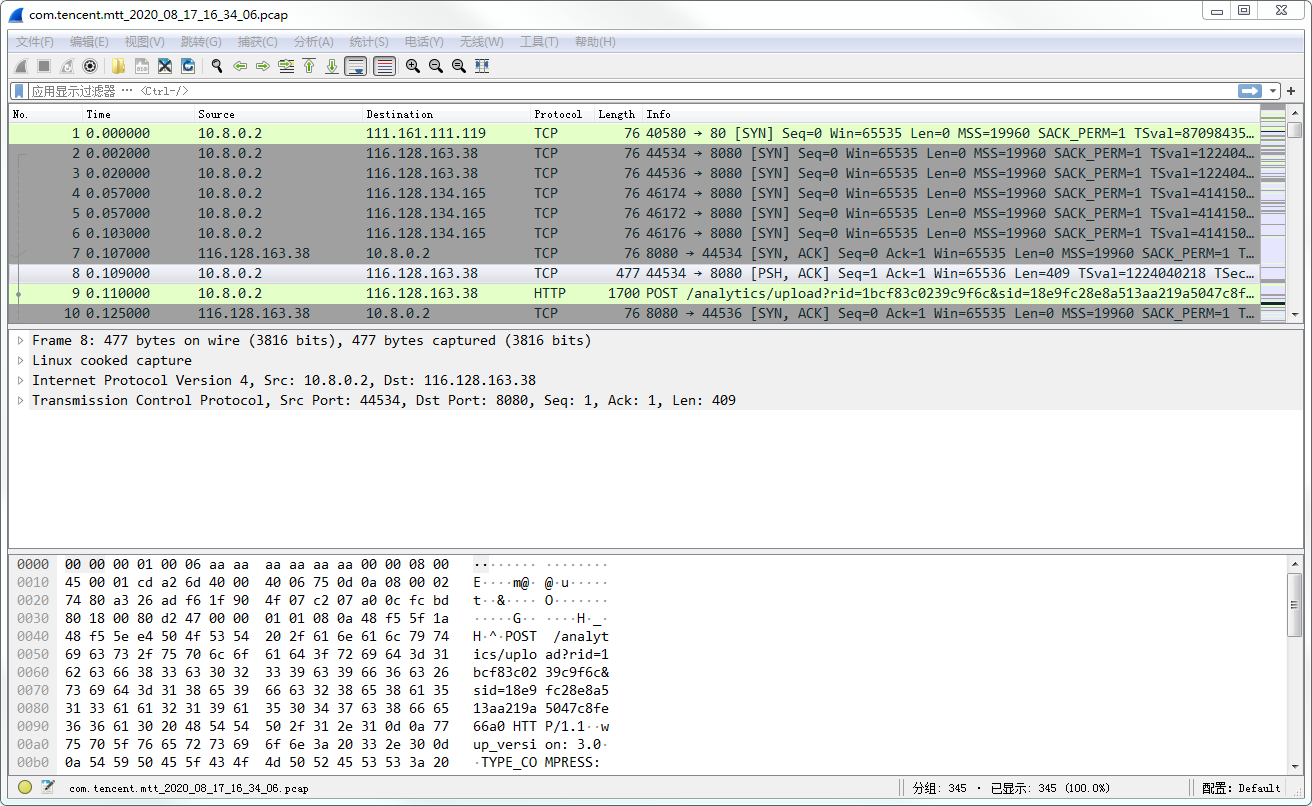
Task: Jump to last packet icon
Action: [332, 66]
